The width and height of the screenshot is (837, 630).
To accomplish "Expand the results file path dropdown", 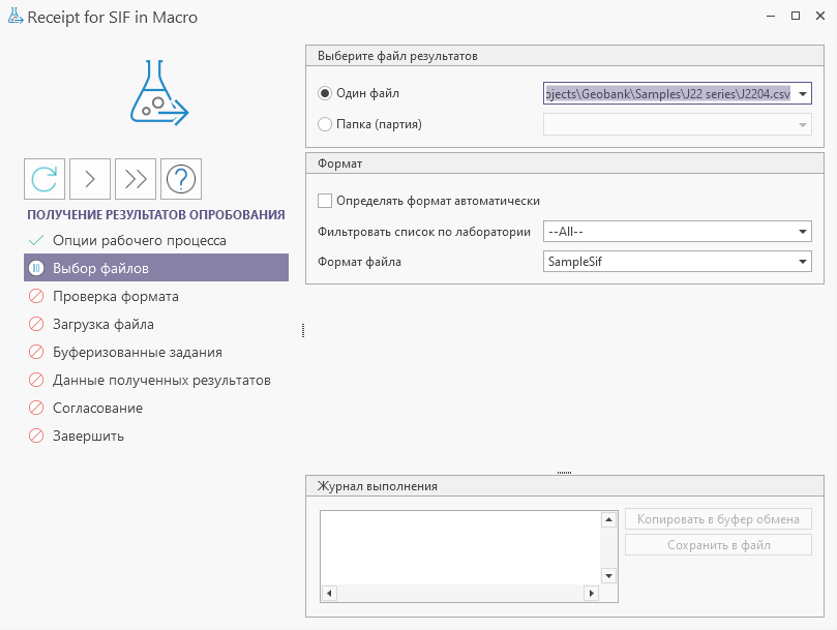I will (x=803, y=94).
